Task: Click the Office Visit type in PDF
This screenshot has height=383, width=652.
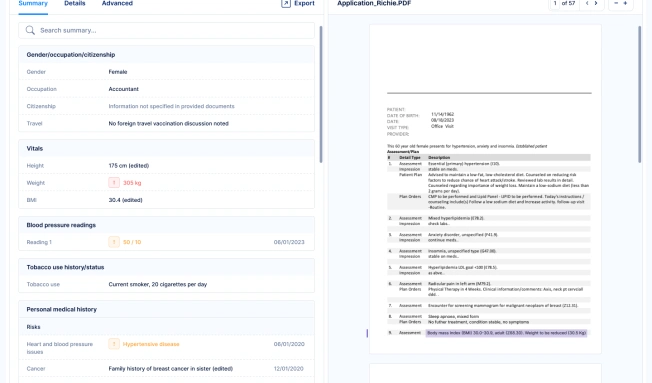Action: (x=442, y=126)
